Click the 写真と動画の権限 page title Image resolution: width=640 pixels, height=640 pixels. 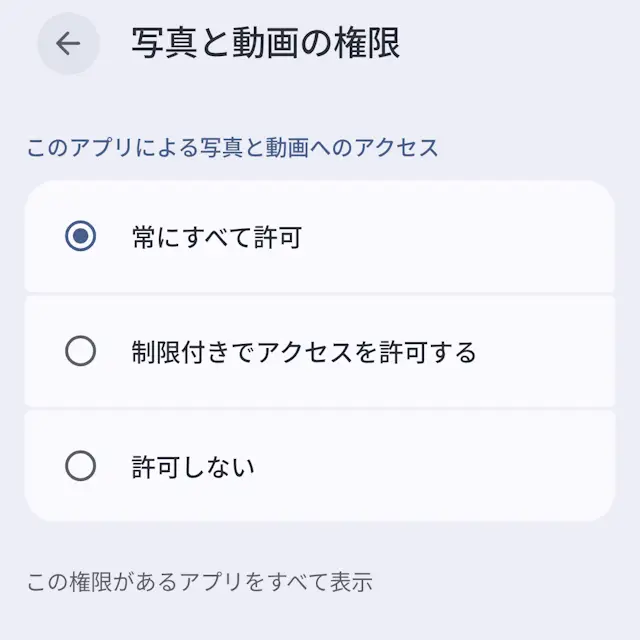tap(265, 43)
